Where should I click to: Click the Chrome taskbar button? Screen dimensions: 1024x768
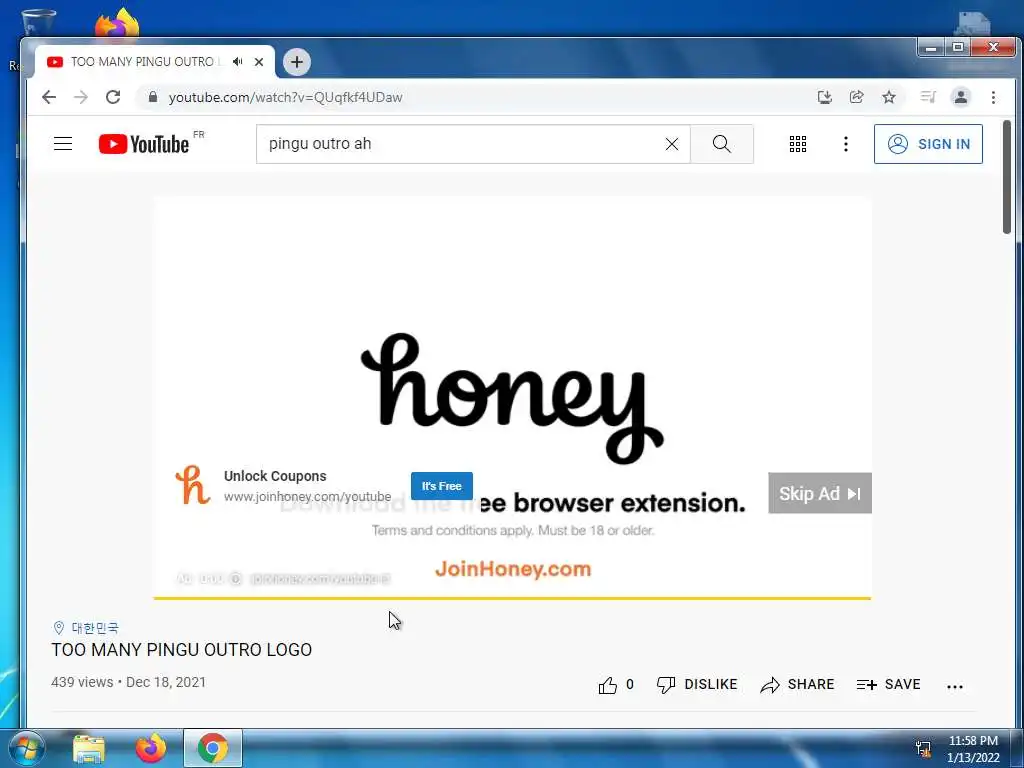[213, 748]
